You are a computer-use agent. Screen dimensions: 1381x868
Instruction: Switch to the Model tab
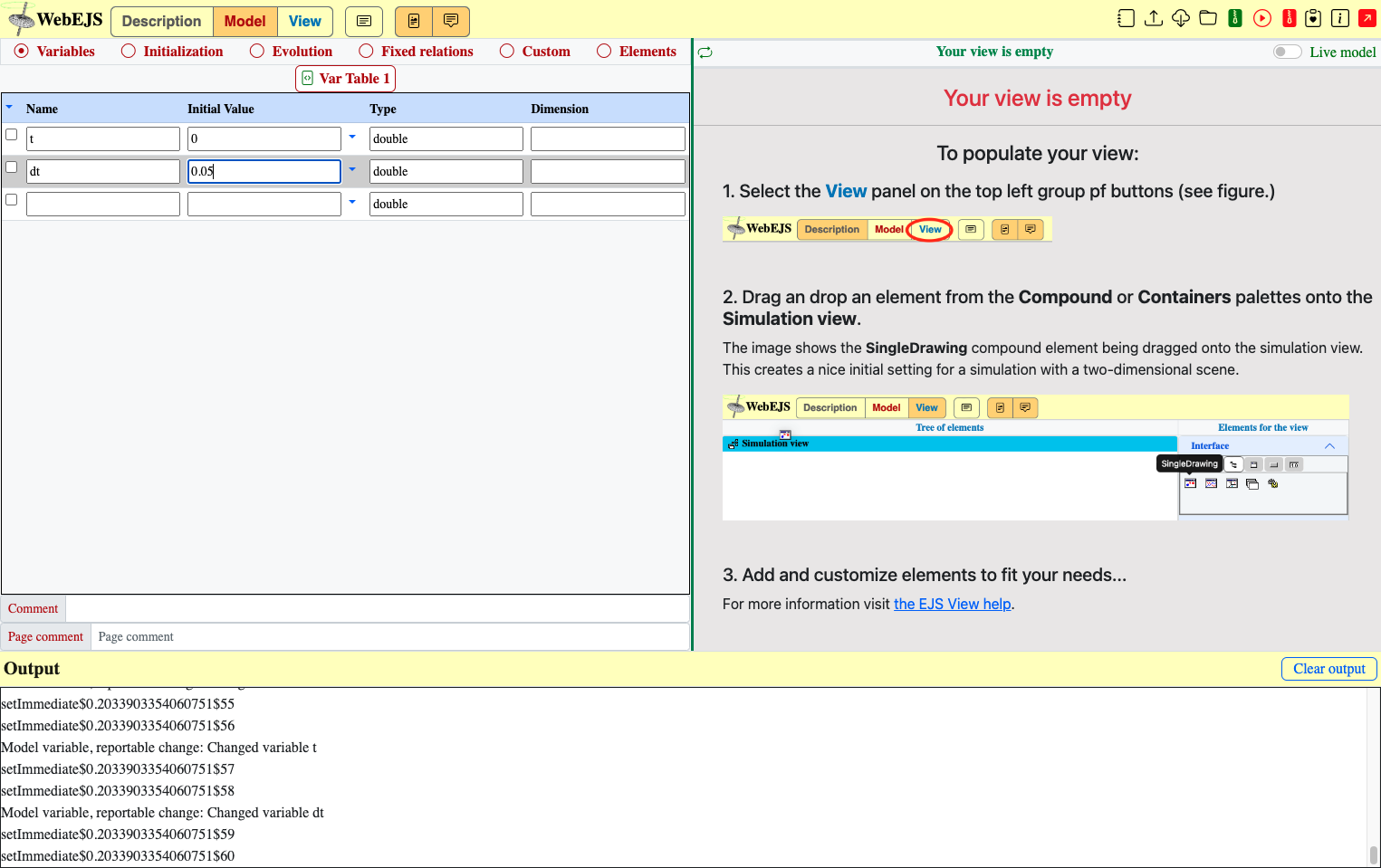245,21
